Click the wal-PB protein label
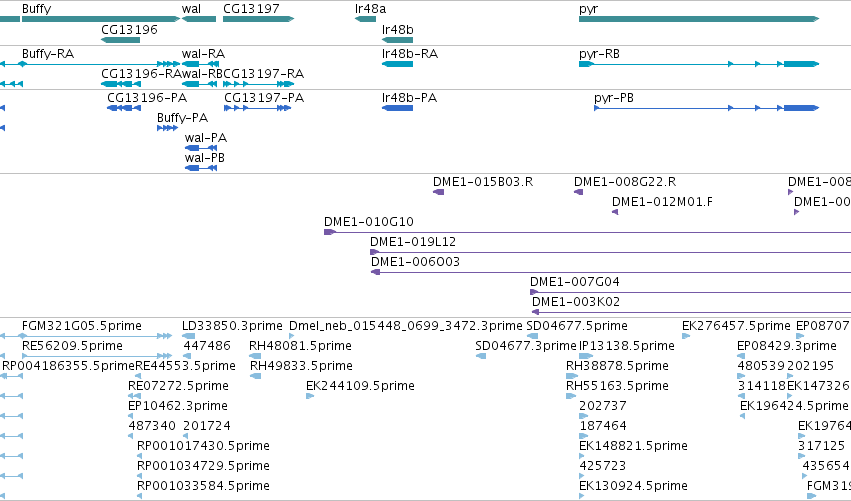This screenshot has height=501, width=851. (x=205, y=158)
